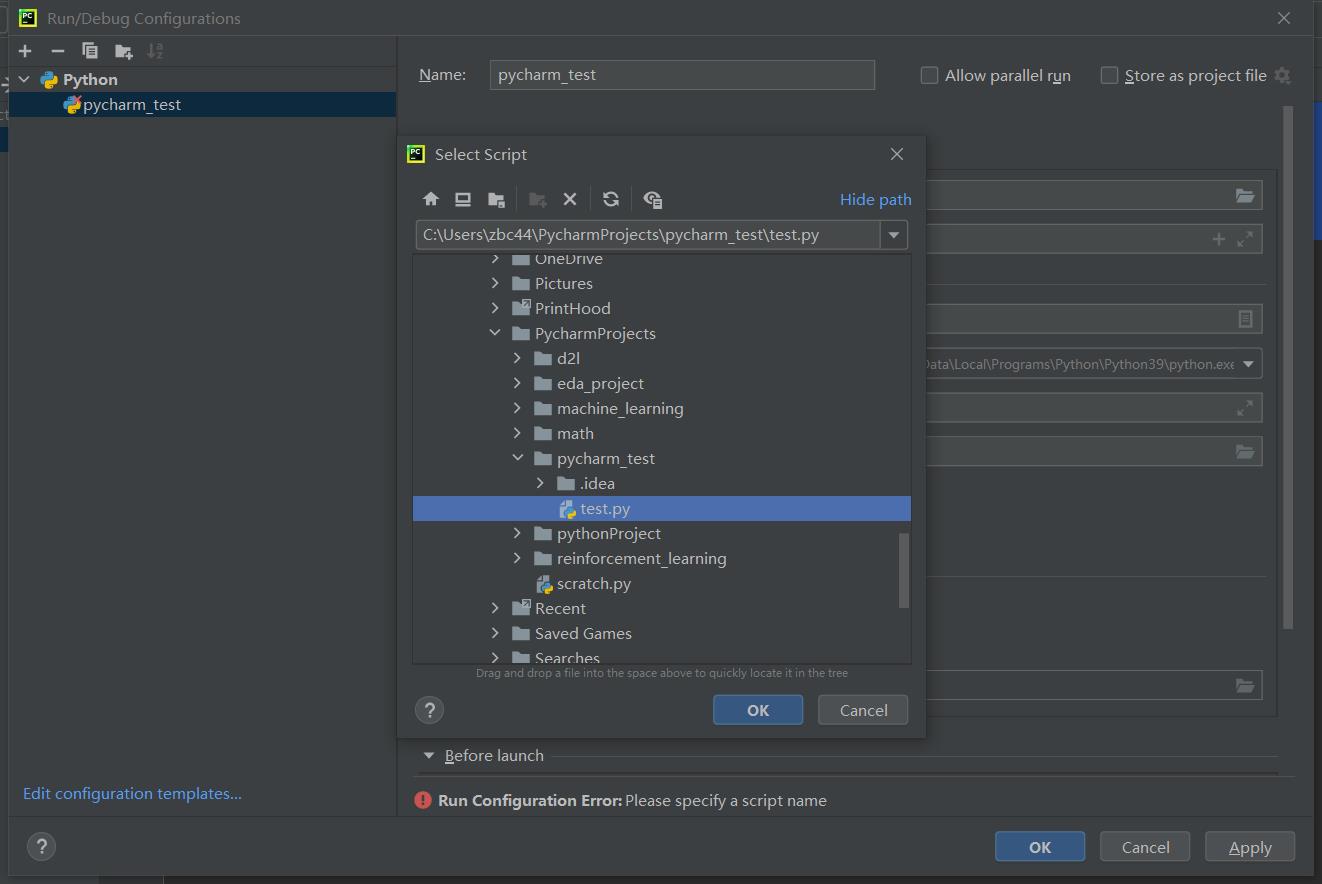Expand the d2l folder
This screenshot has width=1322, height=884.
(x=517, y=358)
